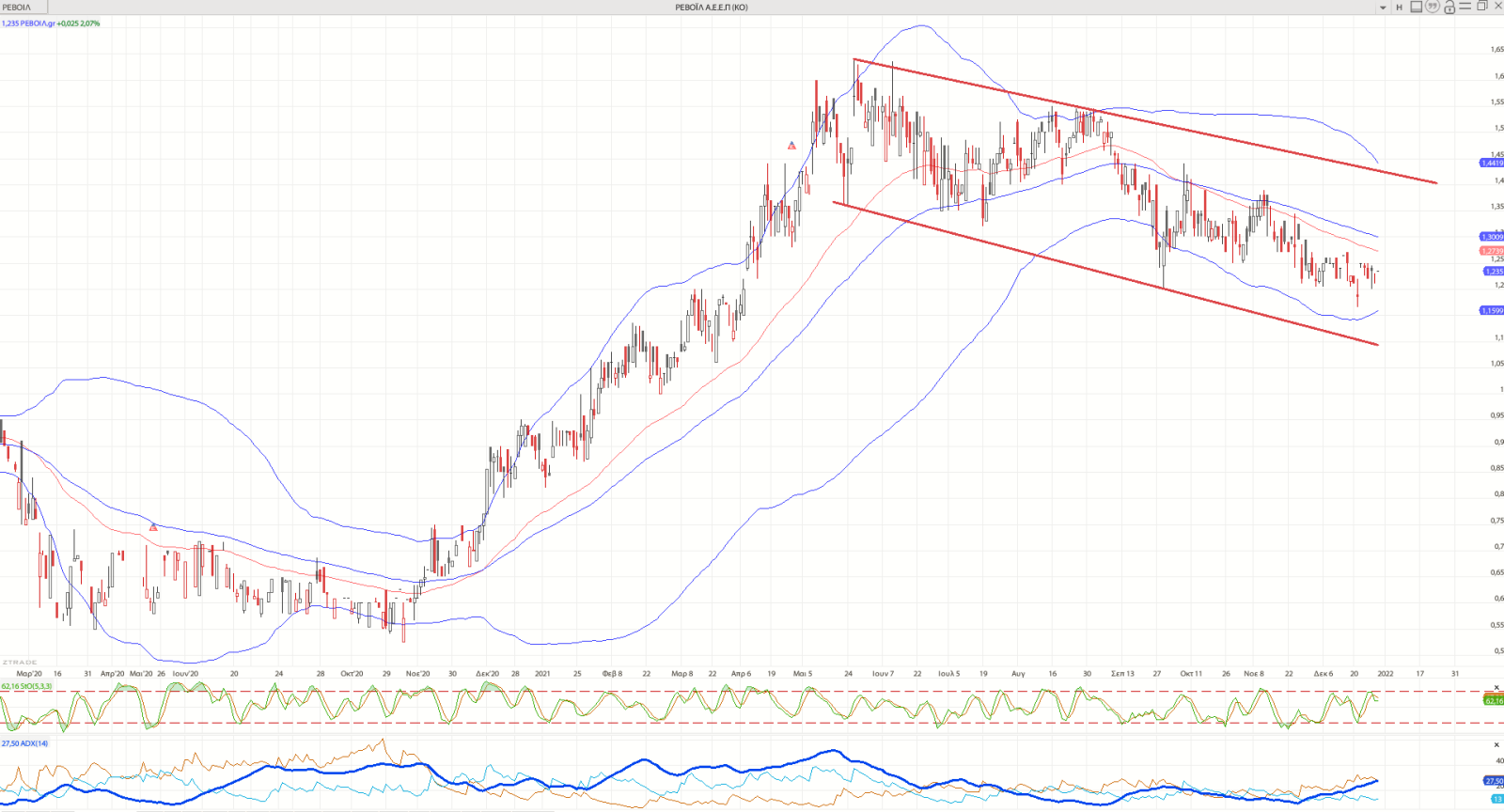Click the red triangle marker near Ιουν'20
This screenshot has width=1504, height=812.
[x=153, y=527]
